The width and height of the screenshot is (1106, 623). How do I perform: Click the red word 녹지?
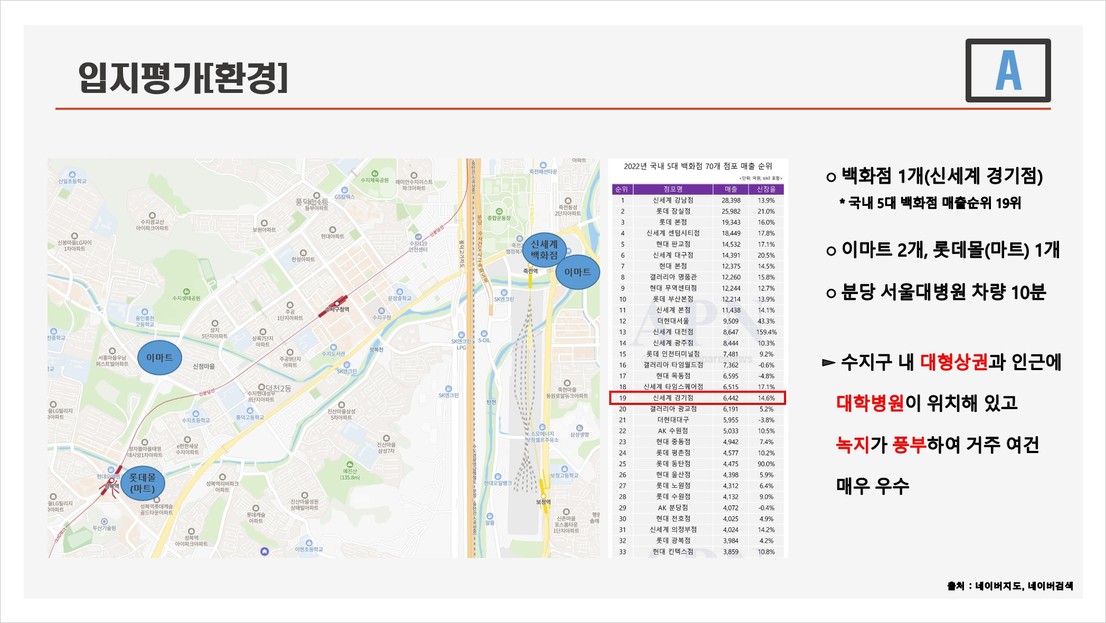pyautogui.click(x=852, y=444)
